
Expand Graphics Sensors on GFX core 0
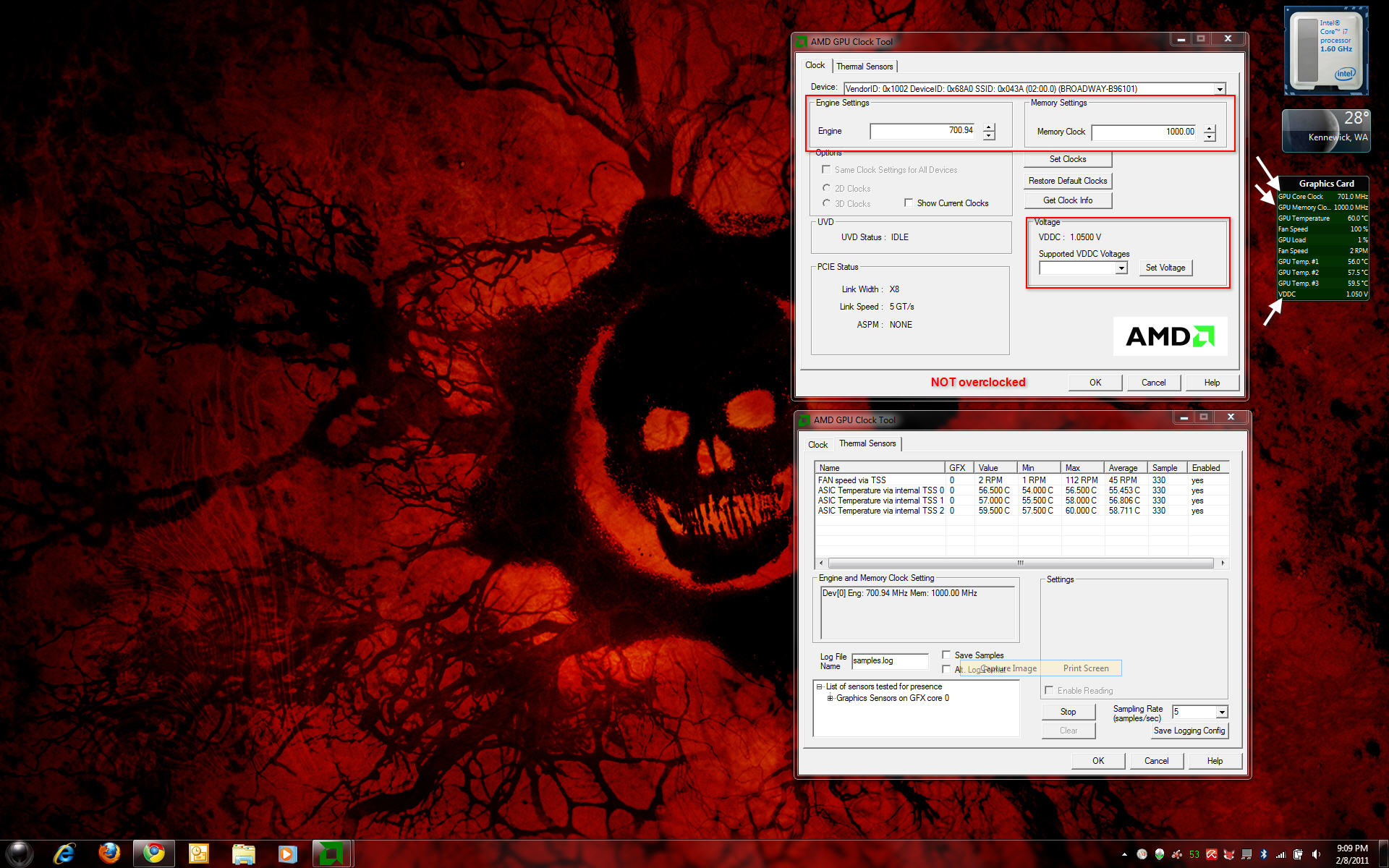click(x=831, y=699)
